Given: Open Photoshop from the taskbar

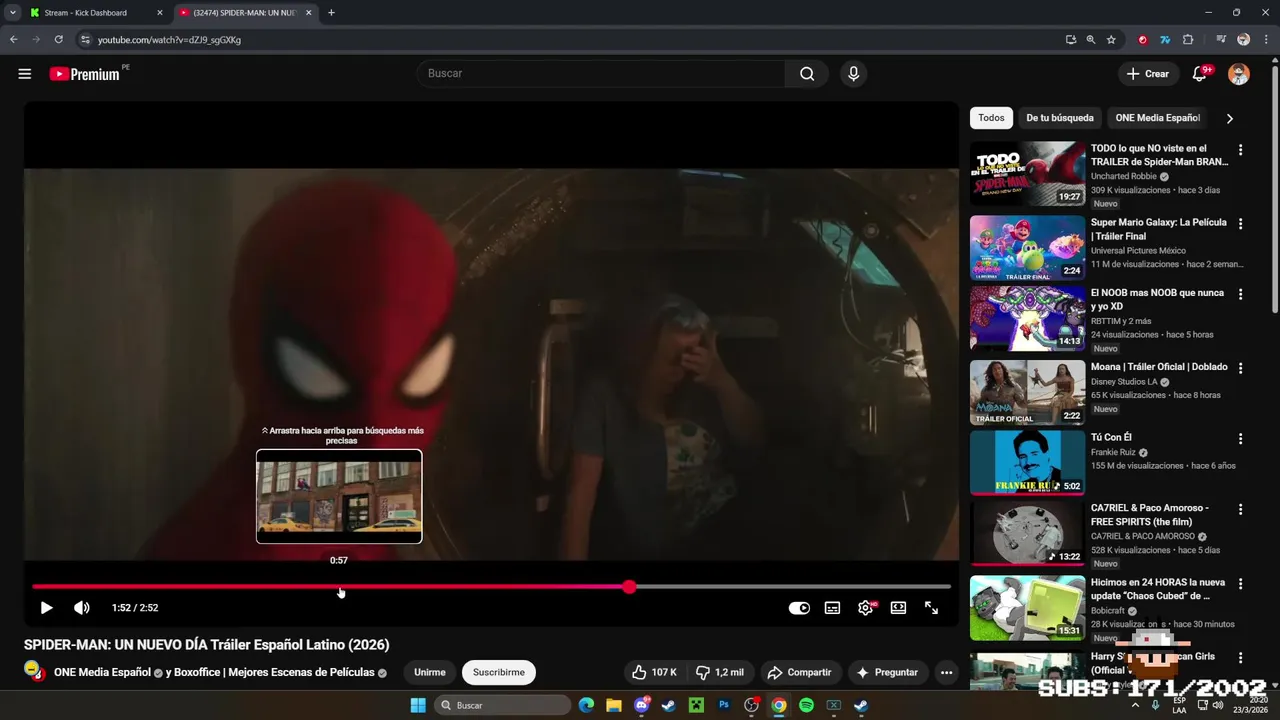Looking at the screenshot, I should [x=724, y=705].
